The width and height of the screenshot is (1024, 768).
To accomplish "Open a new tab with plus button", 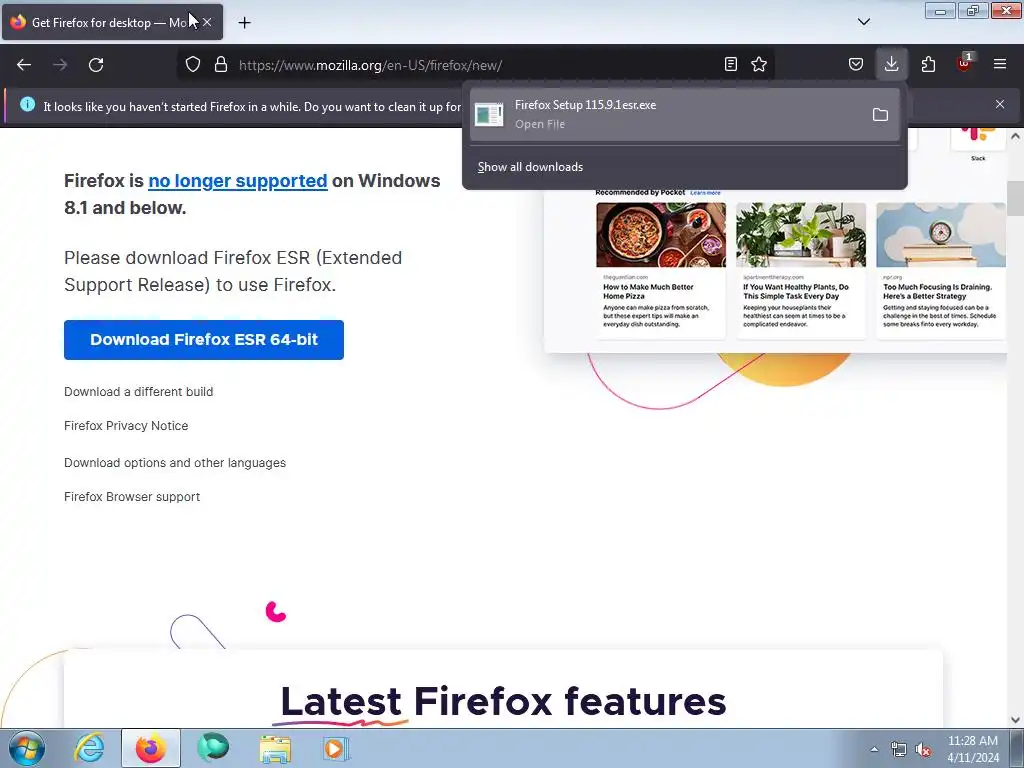I will tap(244, 23).
